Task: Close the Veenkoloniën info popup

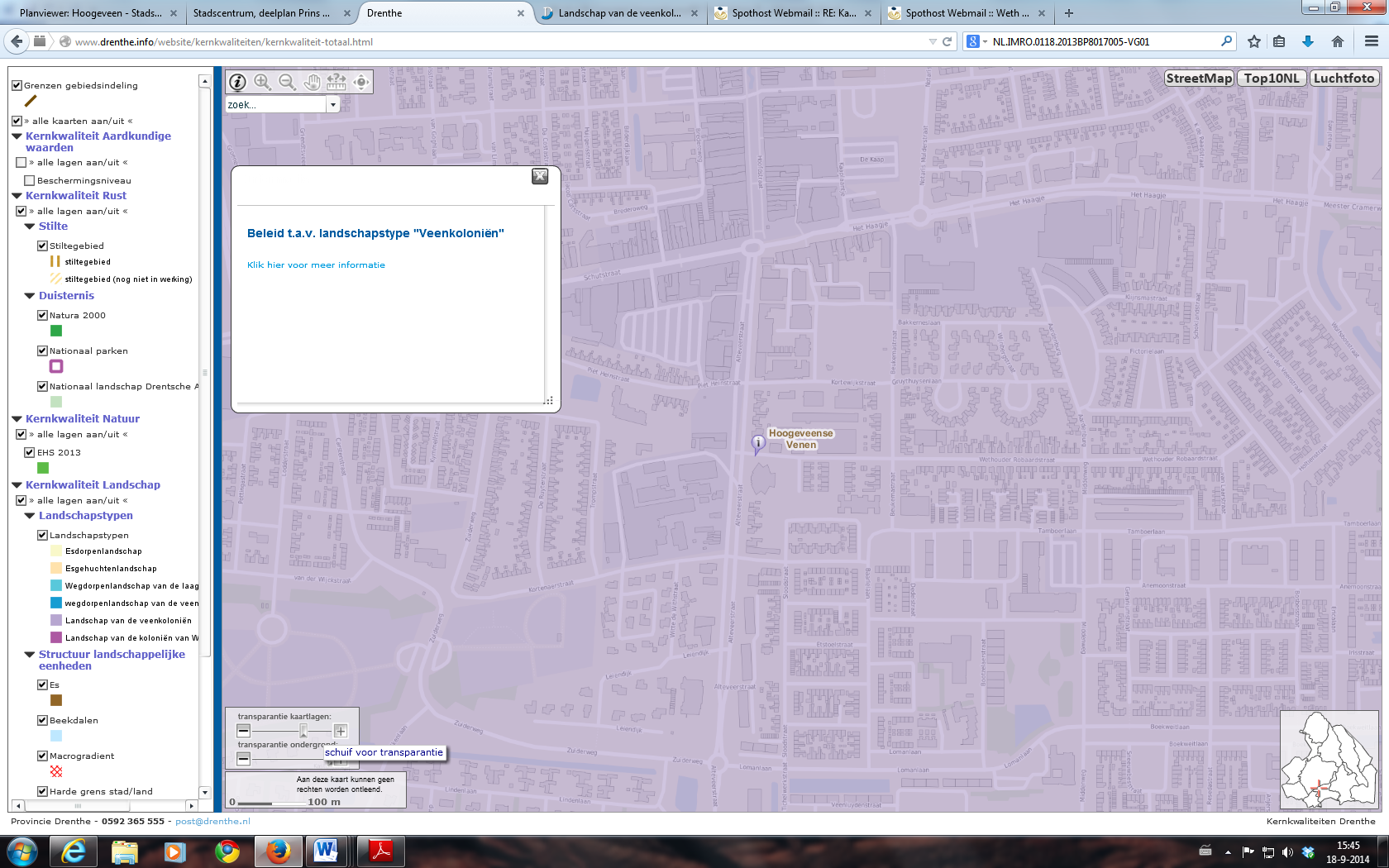Action: [540, 176]
